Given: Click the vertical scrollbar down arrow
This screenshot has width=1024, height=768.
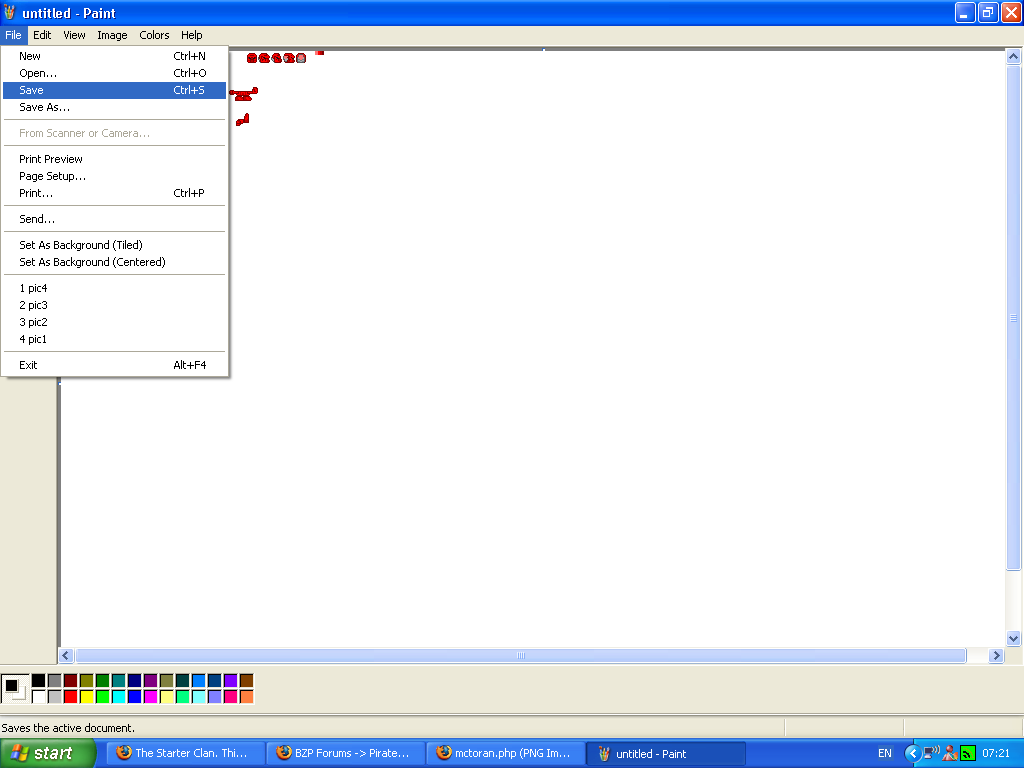Looking at the screenshot, I should tap(1012, 639).
